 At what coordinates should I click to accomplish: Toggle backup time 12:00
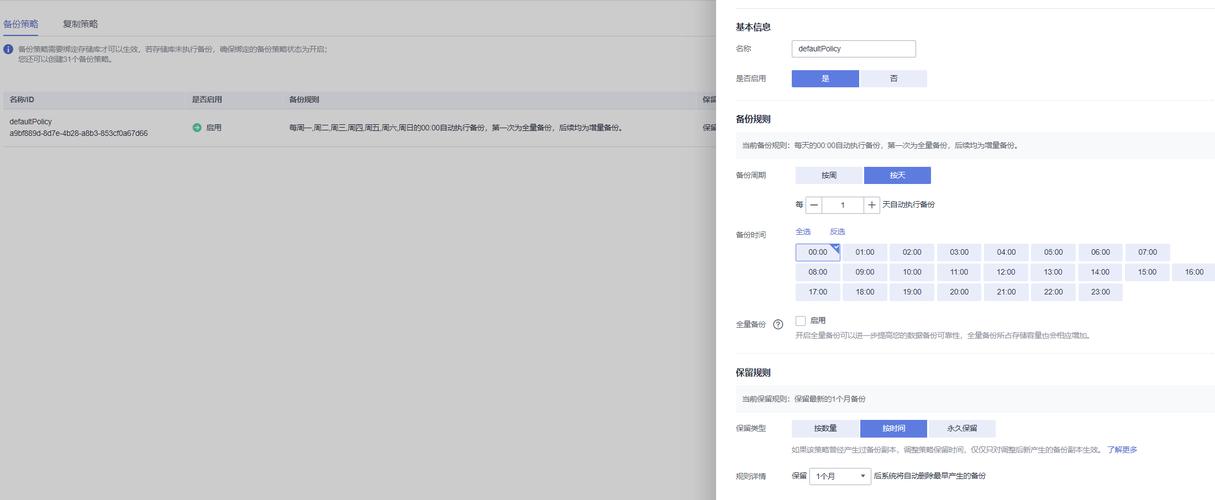coord(1006,272)
